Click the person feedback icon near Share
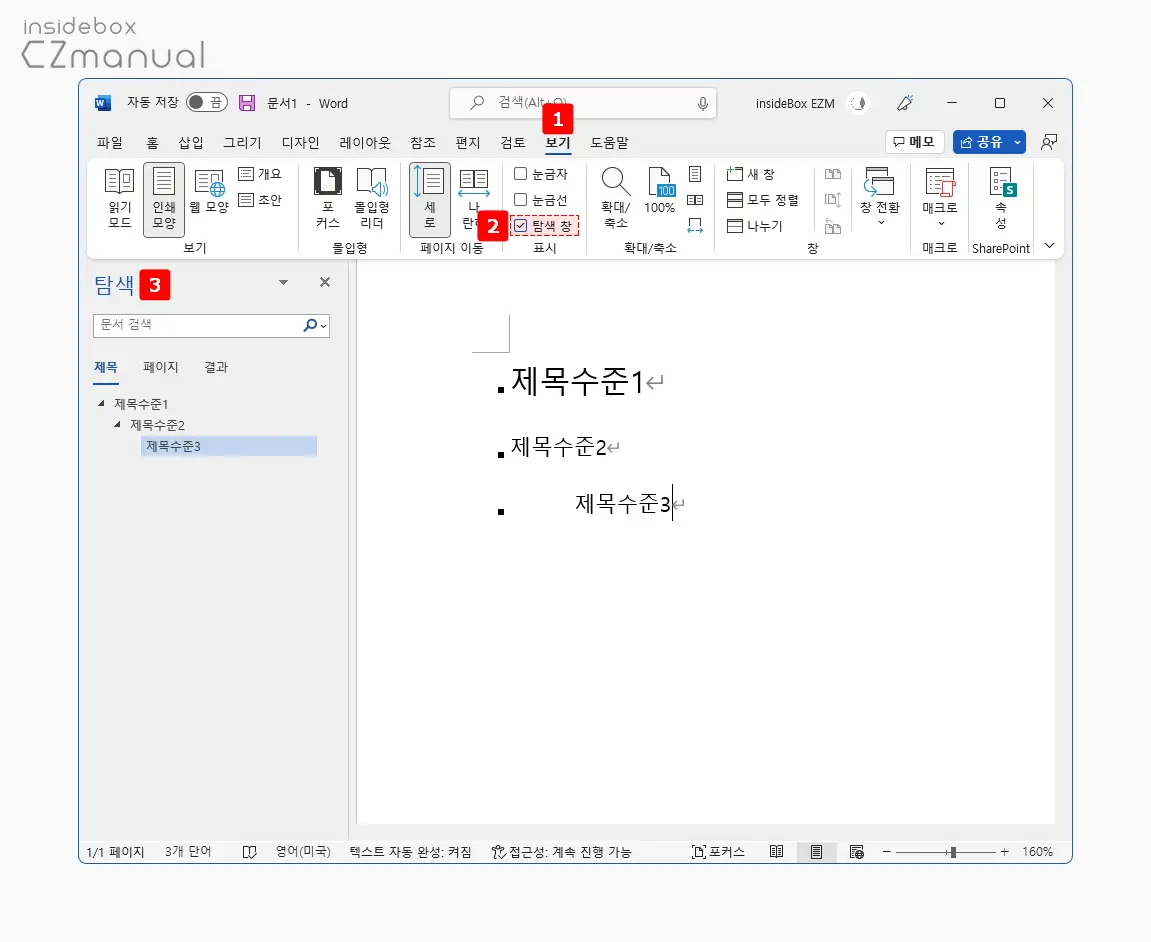This screenshot has width=1151, height=942. [1049, 142]
